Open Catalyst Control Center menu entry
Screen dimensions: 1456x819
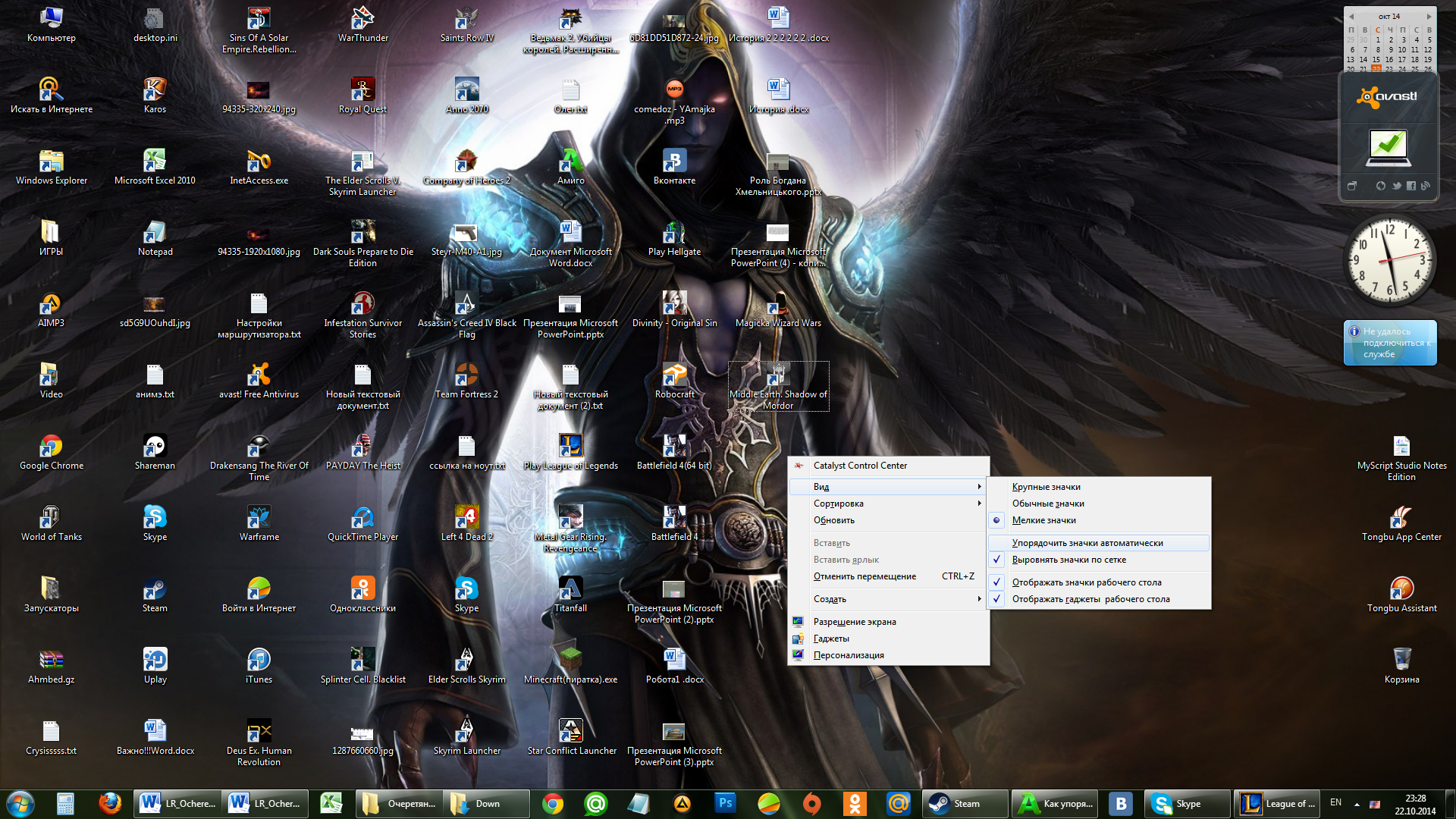(x=888, y=466)
